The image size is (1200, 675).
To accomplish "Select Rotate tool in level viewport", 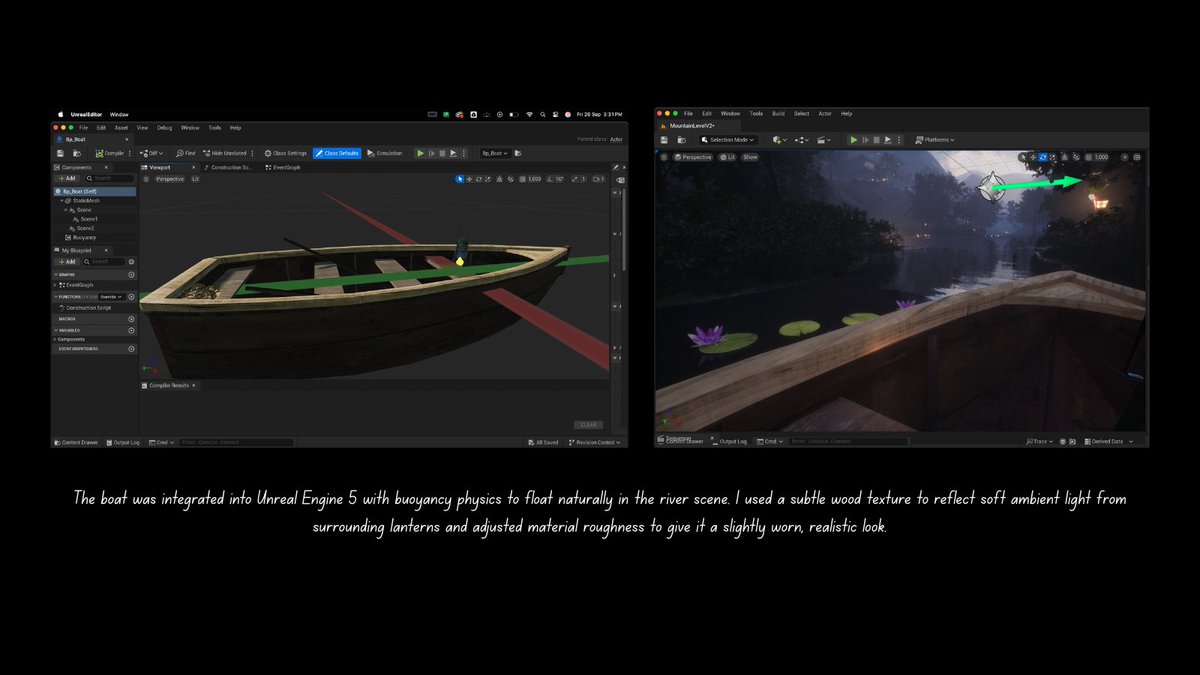I will click(x=1043, y=157).
